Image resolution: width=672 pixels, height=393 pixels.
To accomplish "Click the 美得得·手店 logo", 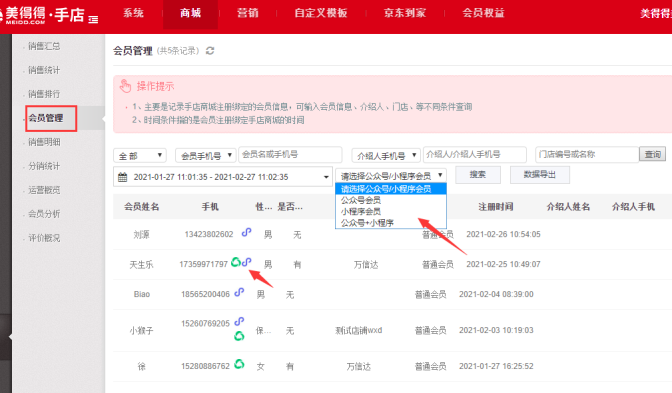I will point(43,15).
